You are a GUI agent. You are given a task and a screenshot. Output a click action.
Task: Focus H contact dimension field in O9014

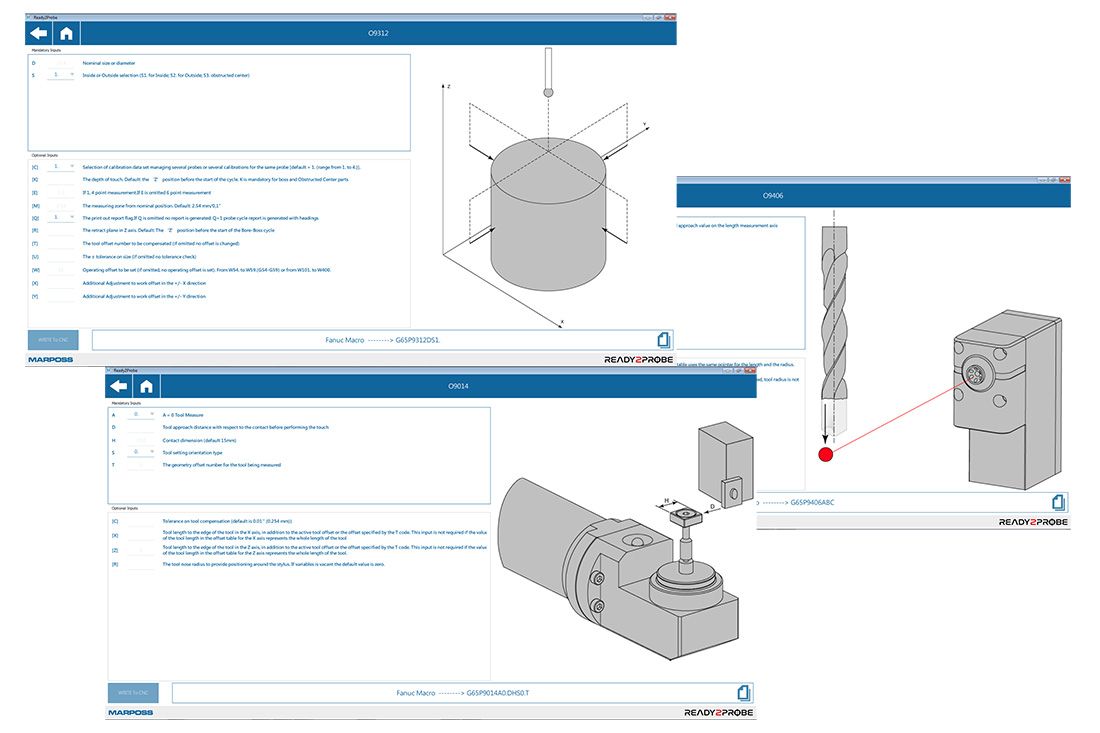(x=141, y=441)
